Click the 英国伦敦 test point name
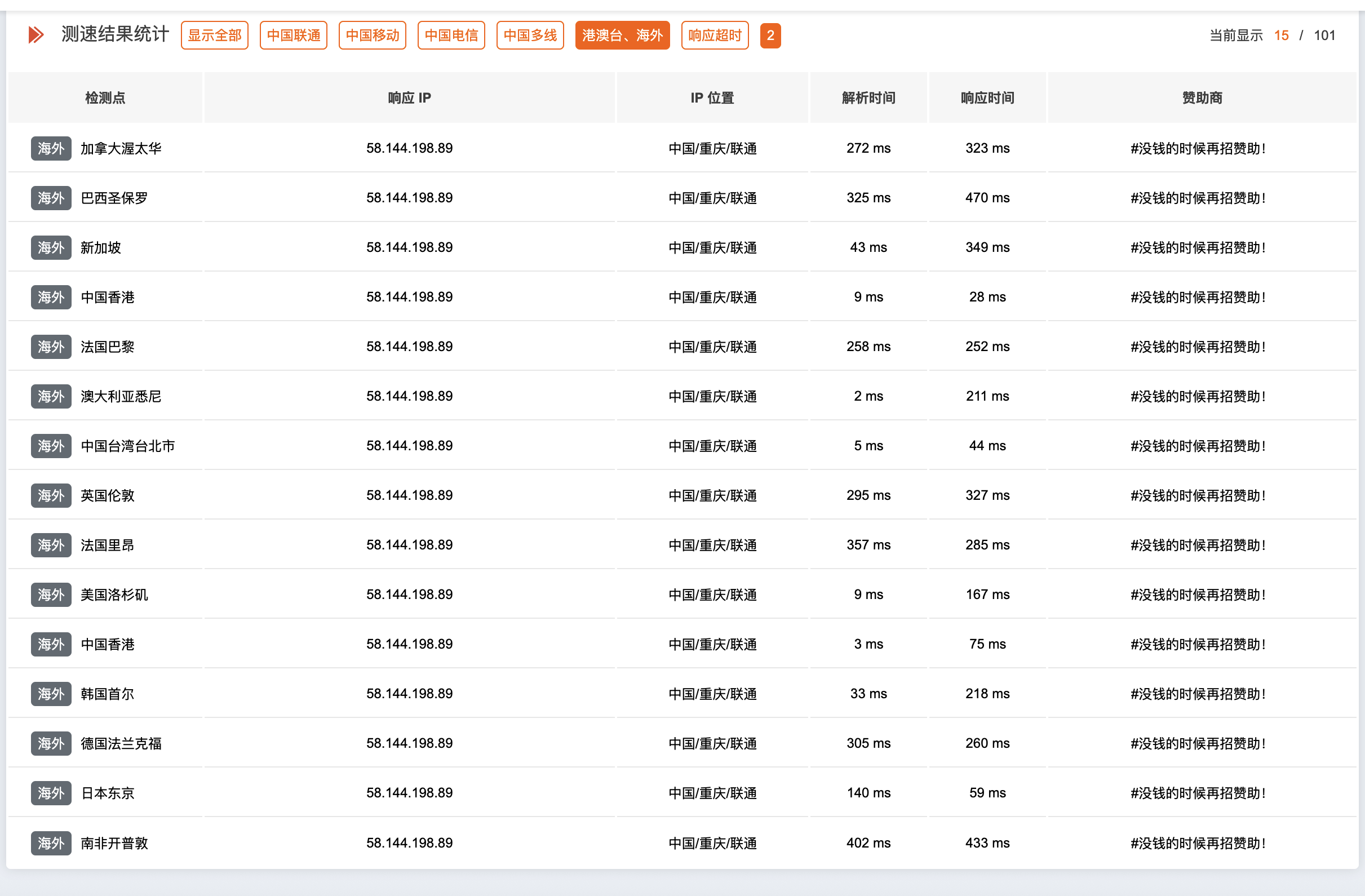This screenshot has height=896, width=1365. pos(108,495)
